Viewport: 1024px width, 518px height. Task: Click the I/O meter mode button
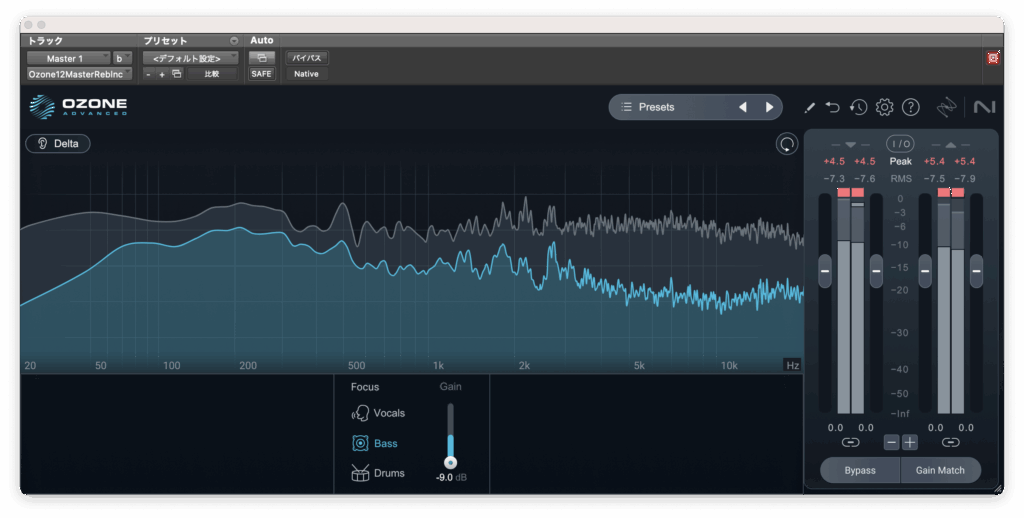[x=900, y=144]
